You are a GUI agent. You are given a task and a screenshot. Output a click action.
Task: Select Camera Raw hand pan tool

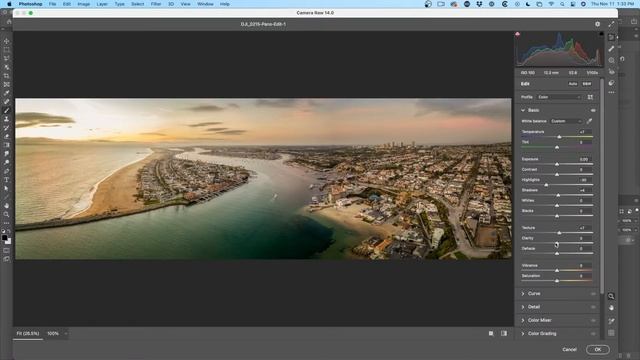[x=611, y=308]
